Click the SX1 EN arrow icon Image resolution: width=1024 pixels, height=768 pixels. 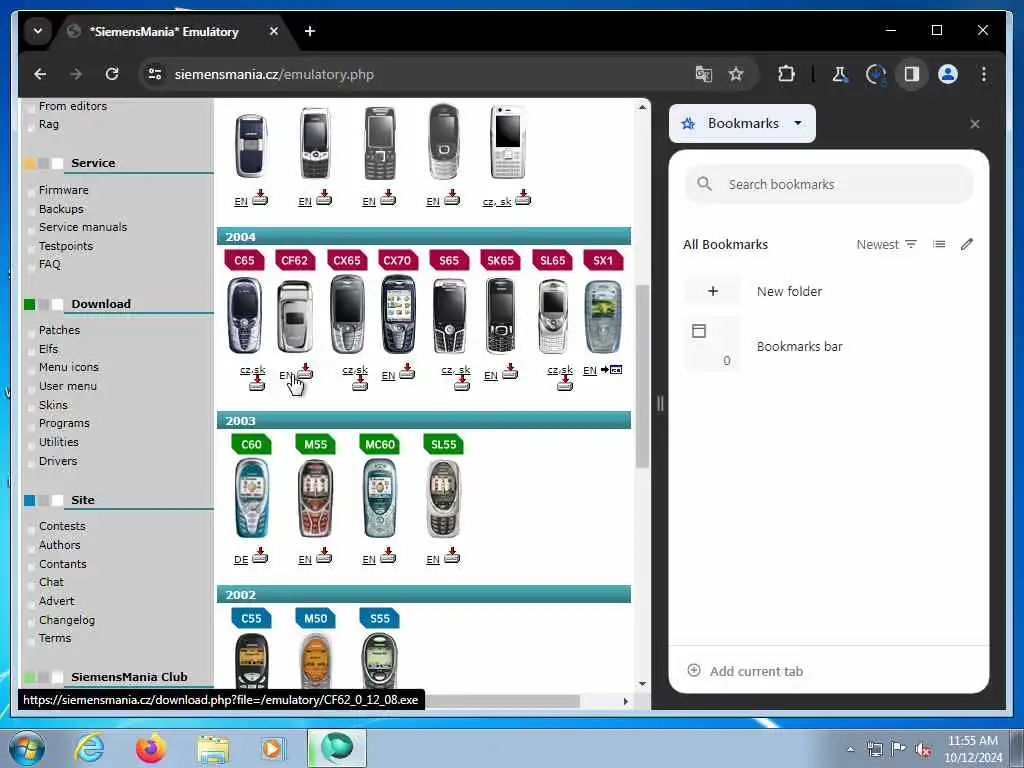point(611,370)
